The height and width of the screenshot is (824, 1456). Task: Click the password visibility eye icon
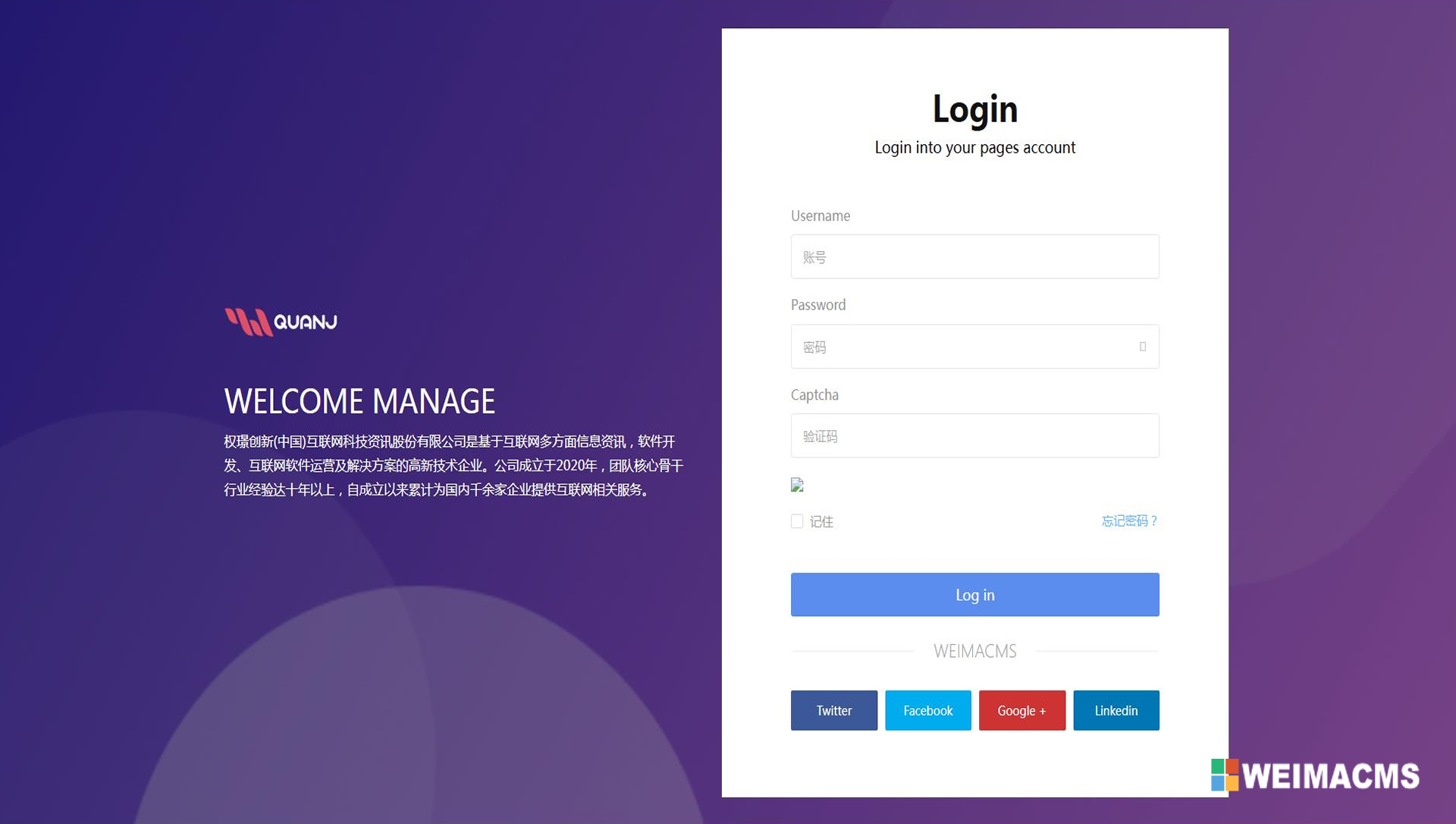(x=1142, y=347)
